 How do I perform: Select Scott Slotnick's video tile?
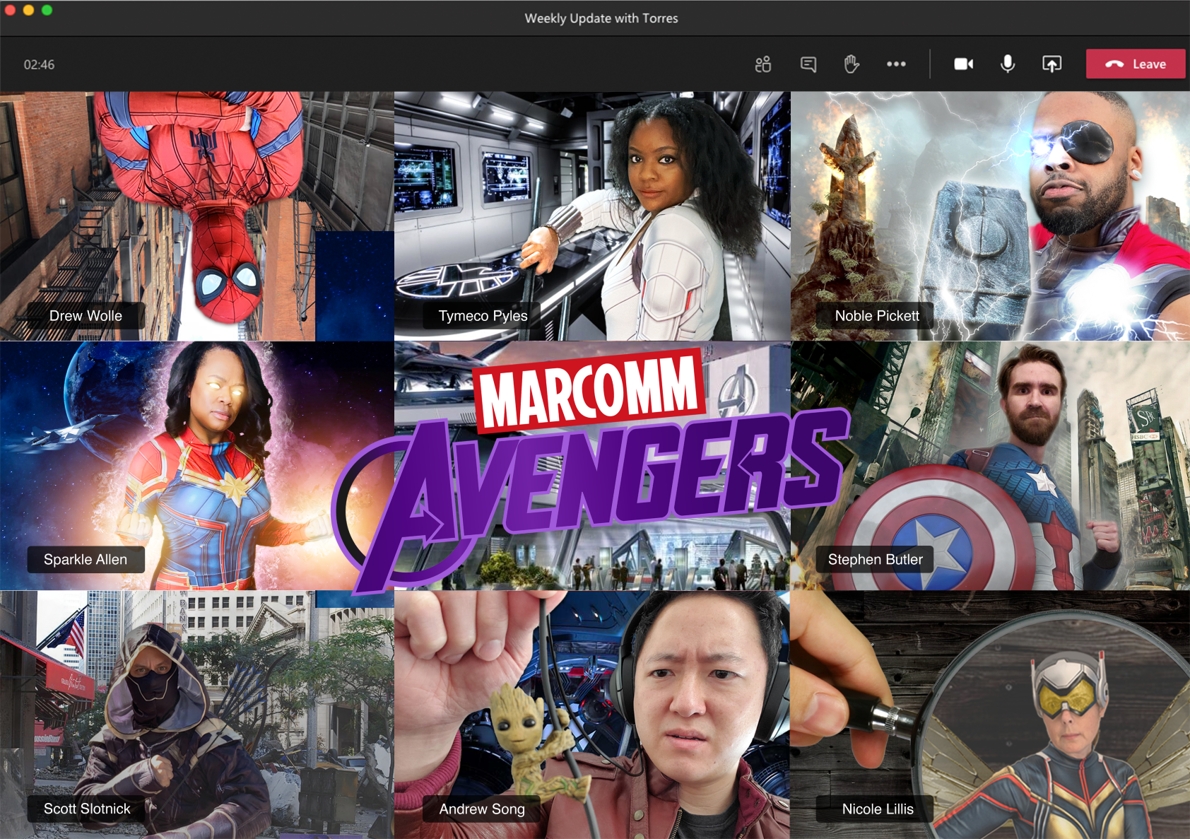click(197, 715)
